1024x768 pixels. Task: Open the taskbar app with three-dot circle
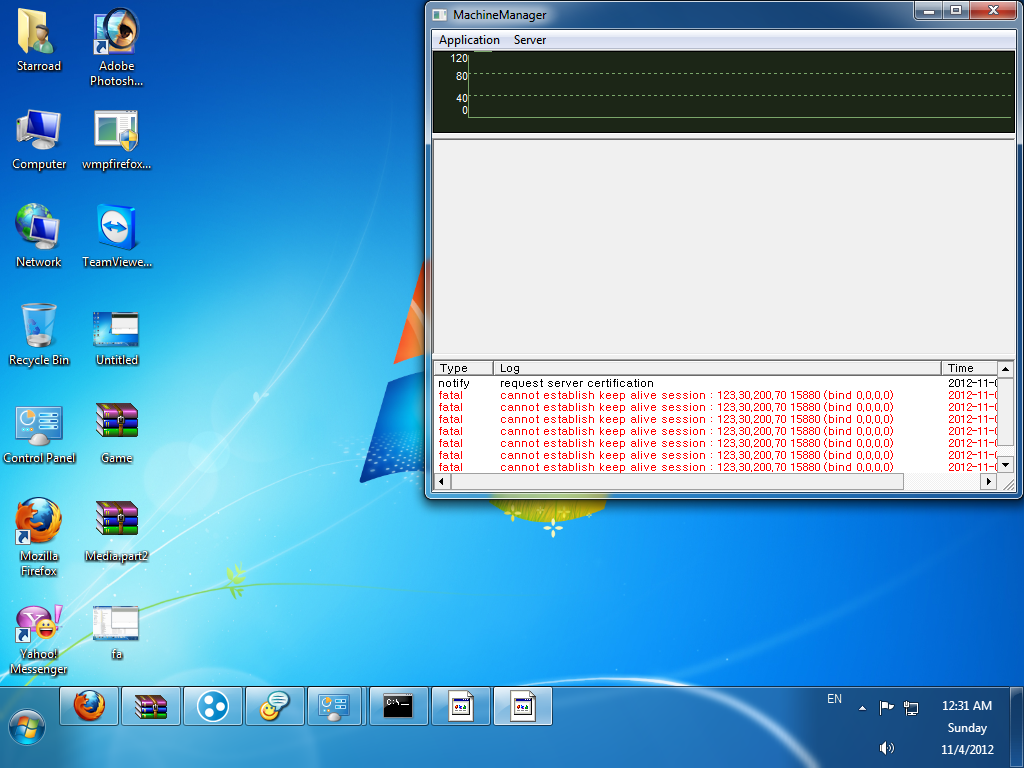point(213,706)
